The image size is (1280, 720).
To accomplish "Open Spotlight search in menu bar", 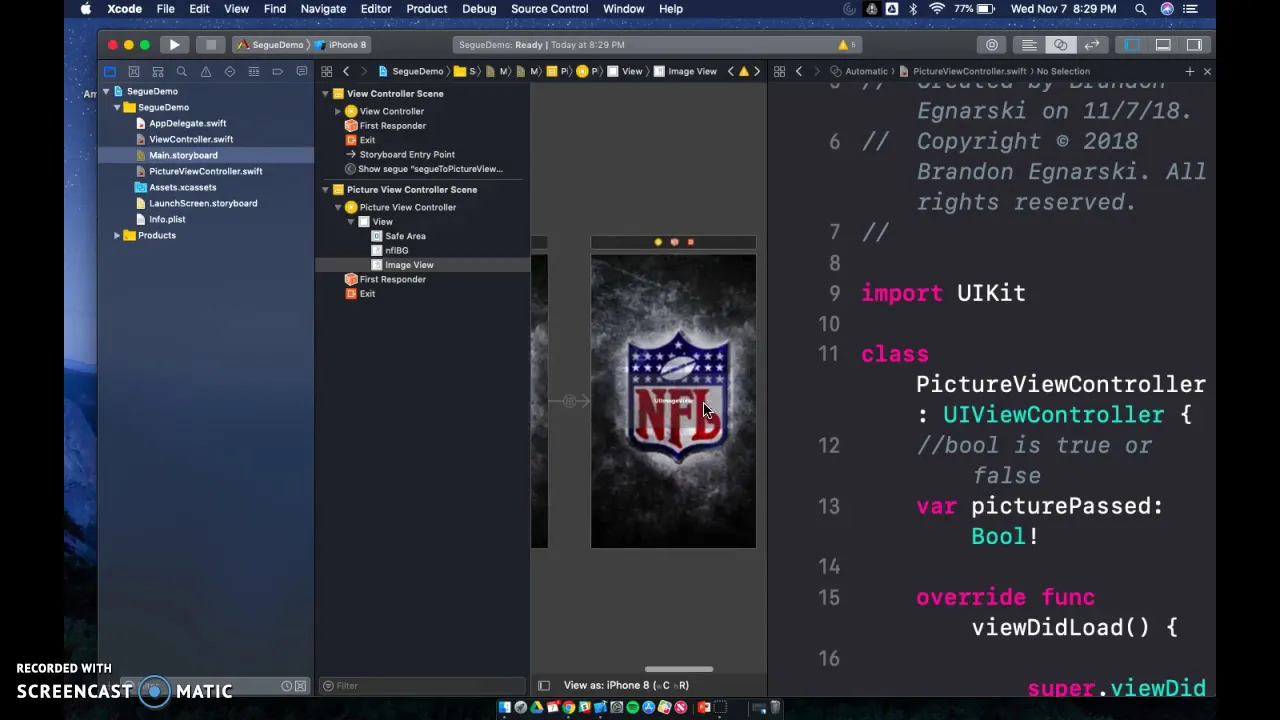I will point(1141,9).
